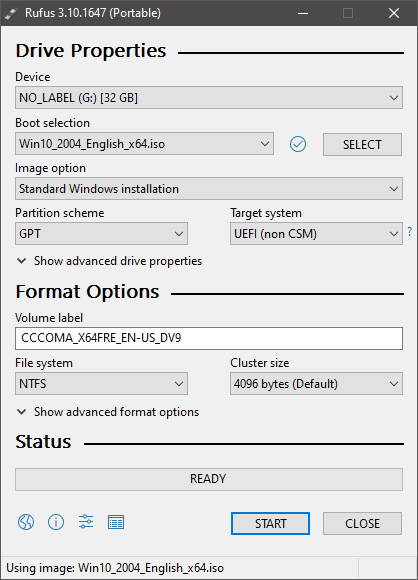
Task: Click the Image option label
Action: [50, 168]
